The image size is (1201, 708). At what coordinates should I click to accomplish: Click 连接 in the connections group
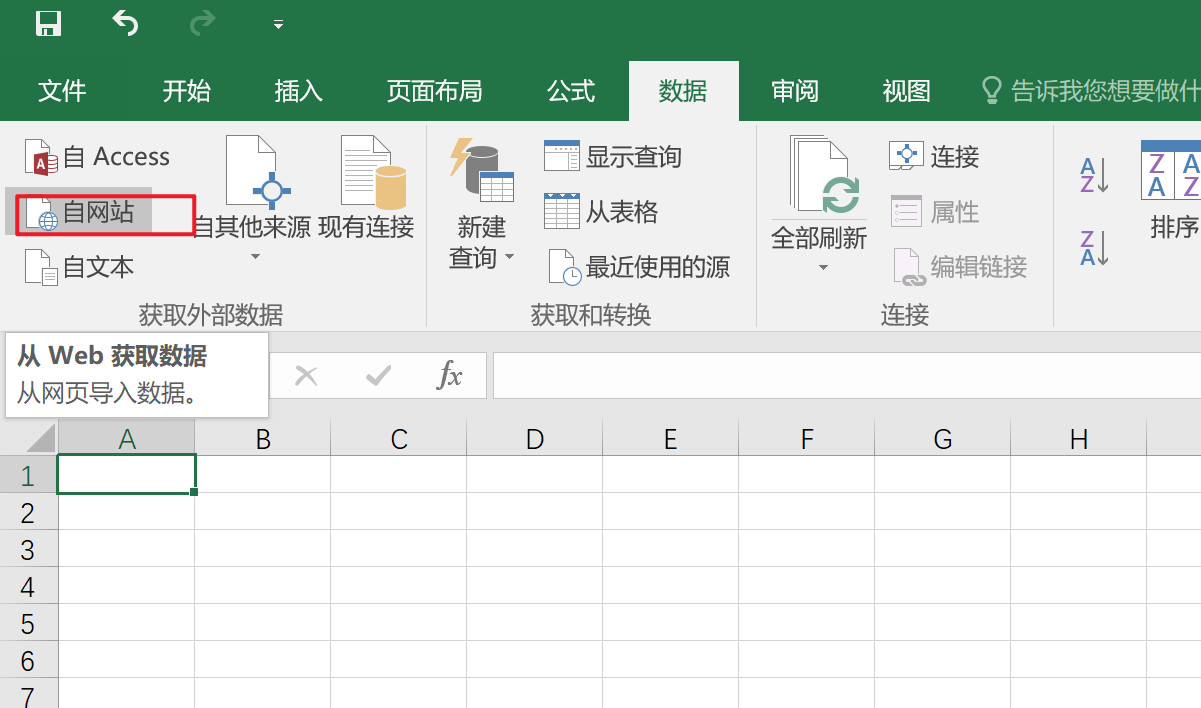pos(934,157)
